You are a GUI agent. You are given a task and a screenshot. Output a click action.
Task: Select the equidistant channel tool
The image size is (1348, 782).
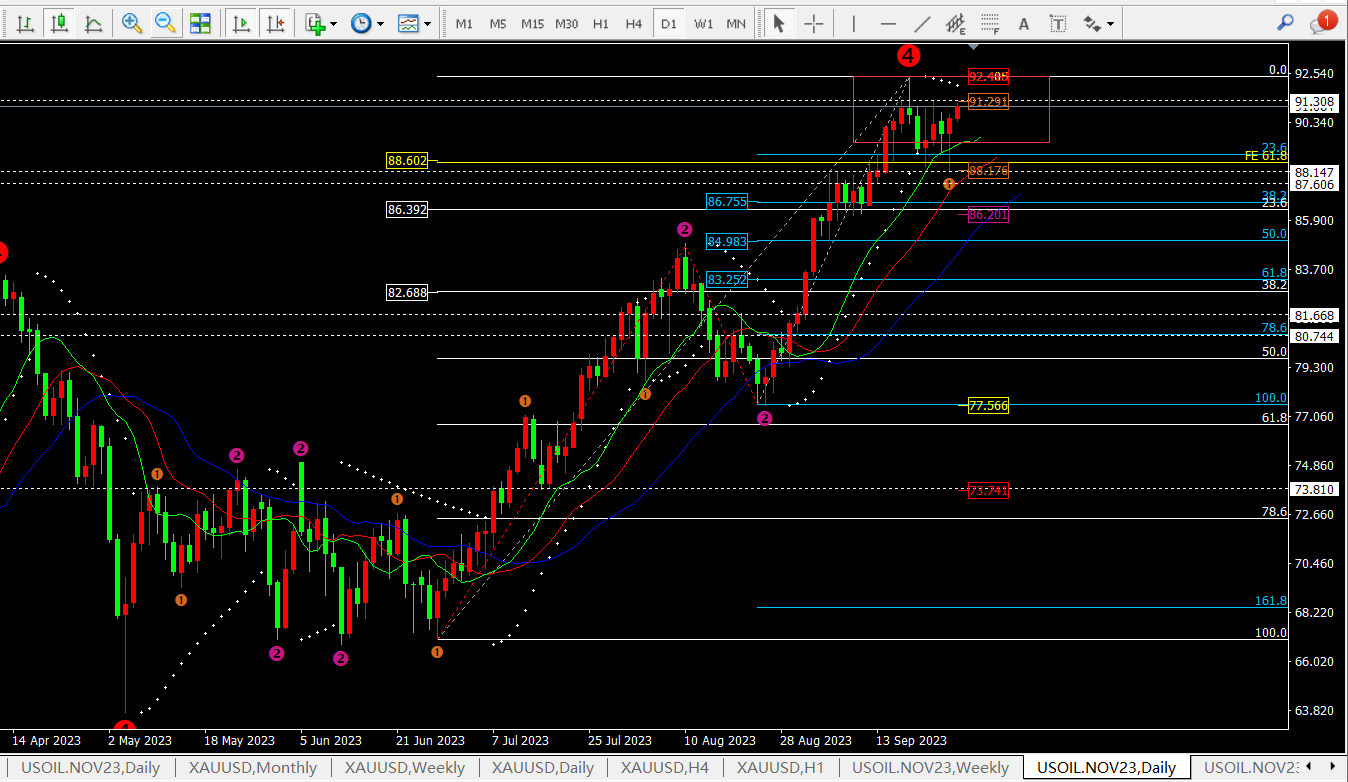[956, 23]
